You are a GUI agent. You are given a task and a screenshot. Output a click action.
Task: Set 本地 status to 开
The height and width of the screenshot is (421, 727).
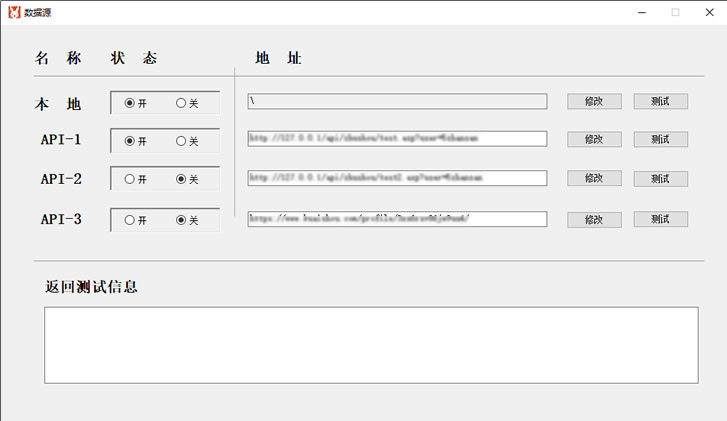coord(130,103)
